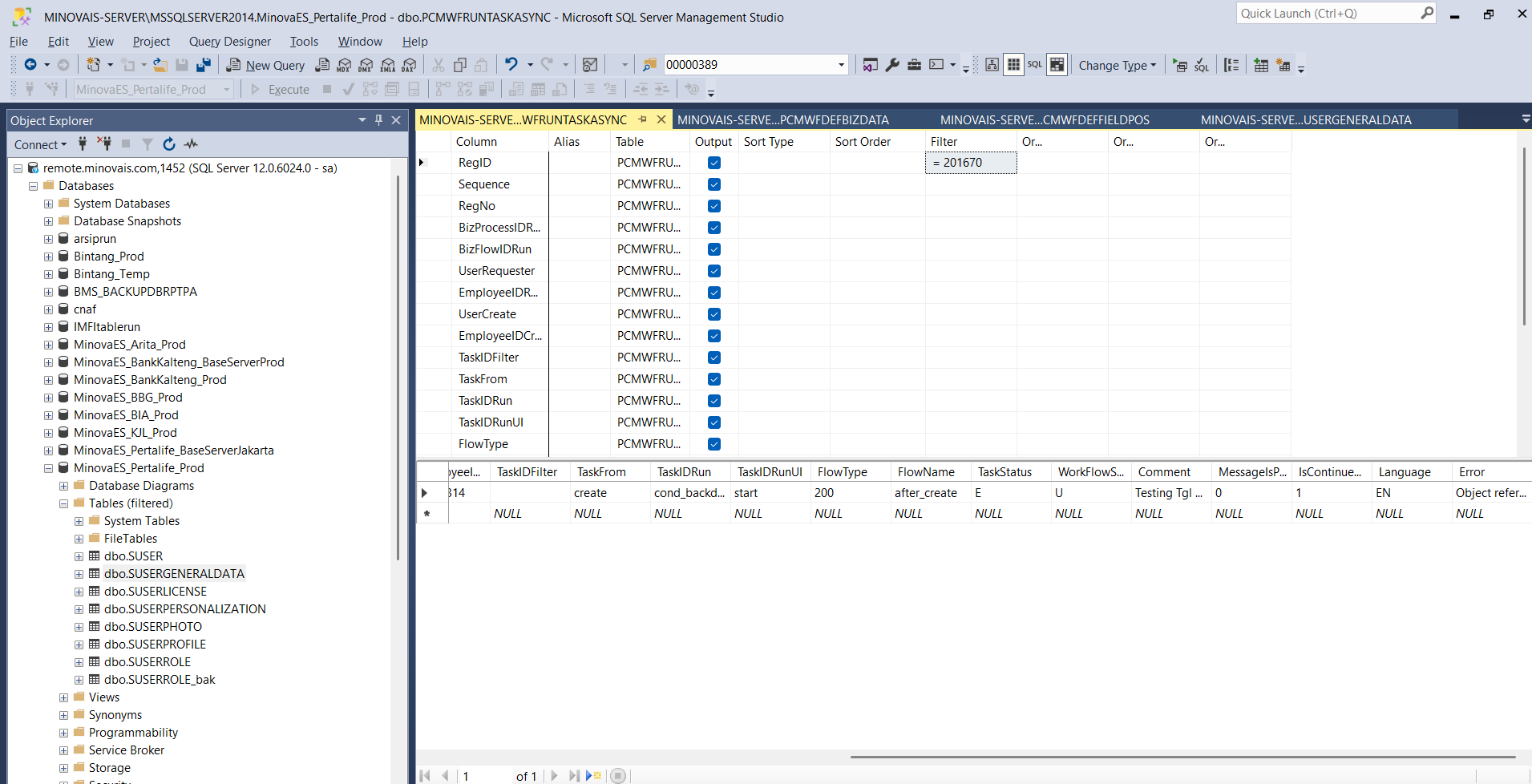This screenshot has height=784, width=1532.
Task: Toggle the SQL pane icon
Action: pos(1035,65)
